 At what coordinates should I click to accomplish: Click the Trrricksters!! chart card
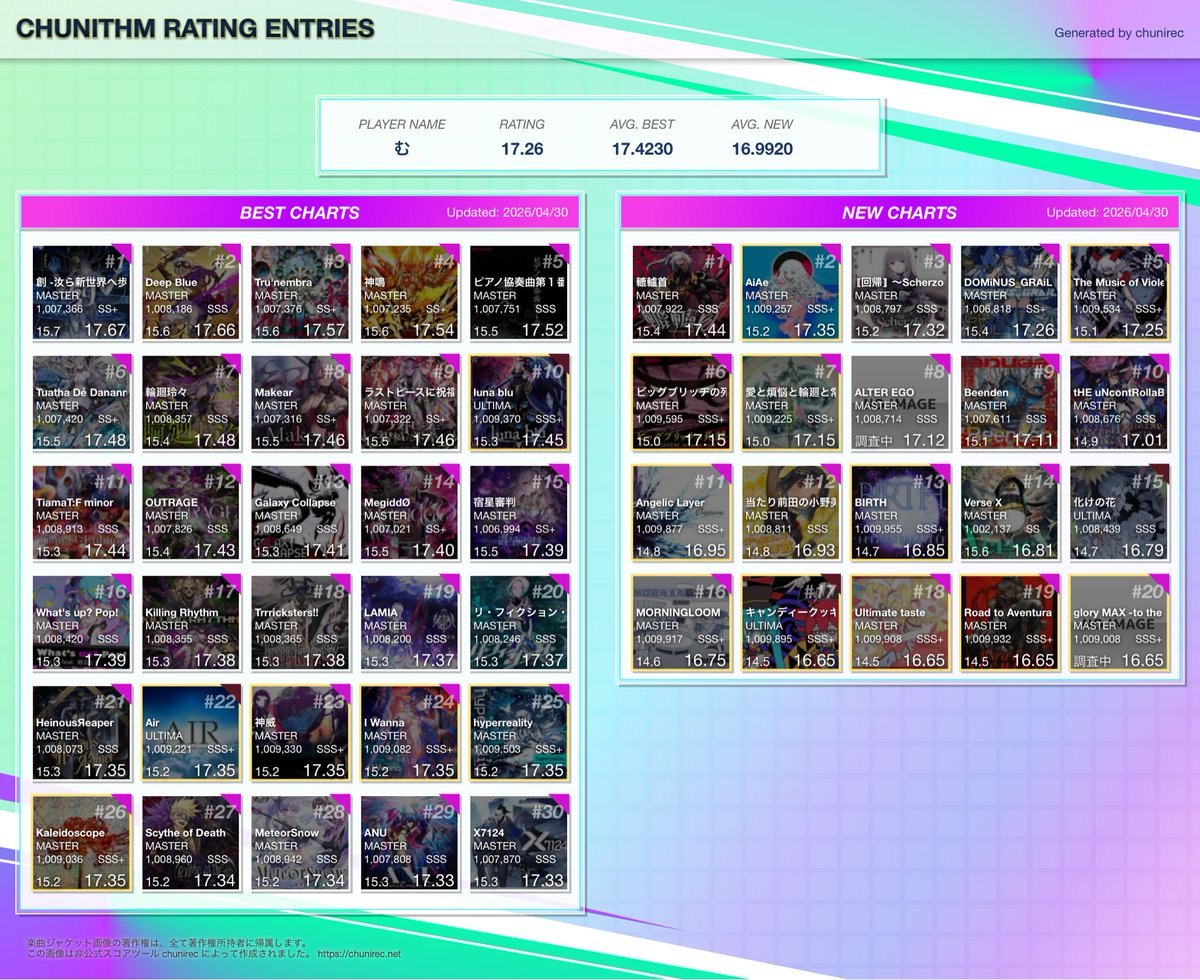300,622
